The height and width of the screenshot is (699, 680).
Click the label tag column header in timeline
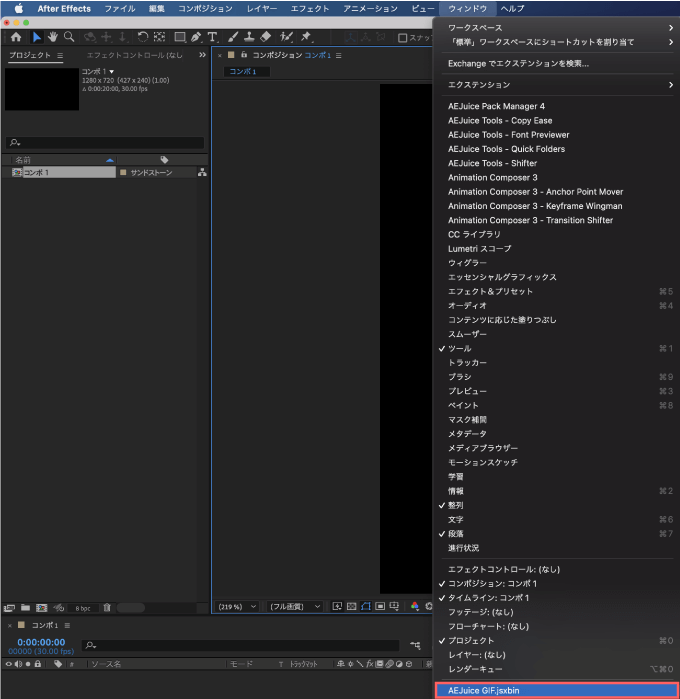point(58,664)
